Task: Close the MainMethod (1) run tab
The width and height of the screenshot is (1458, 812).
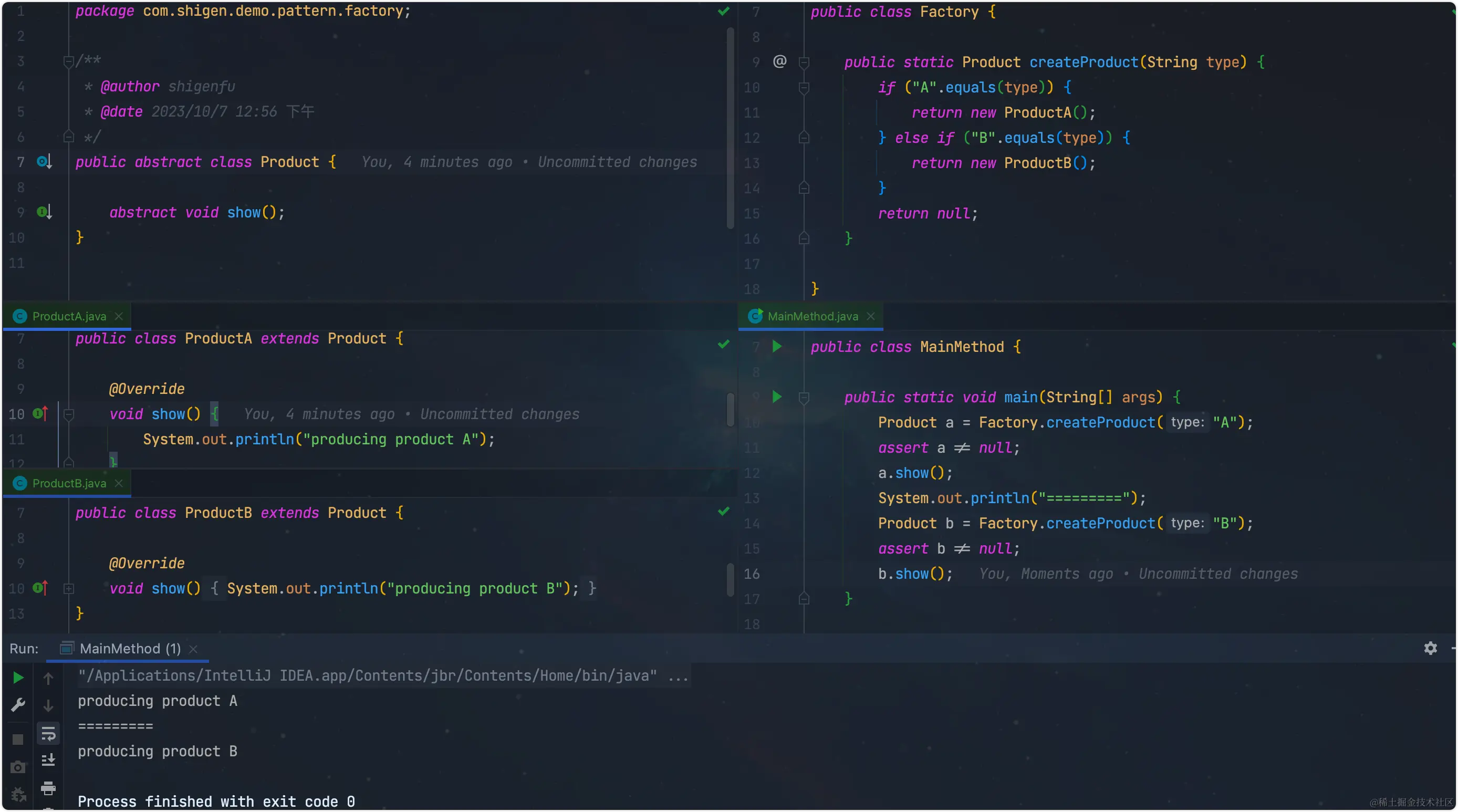Action: click(x=193, y=649)
